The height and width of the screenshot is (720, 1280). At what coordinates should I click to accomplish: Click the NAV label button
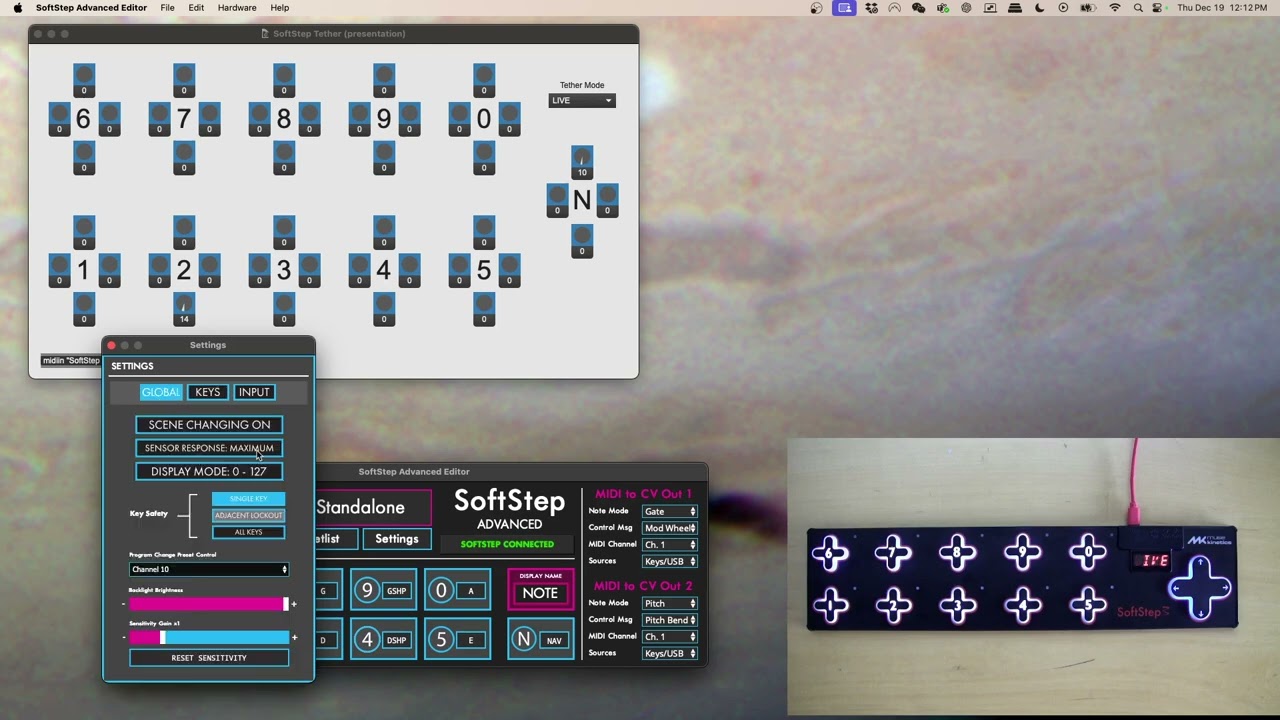(554, 641)
